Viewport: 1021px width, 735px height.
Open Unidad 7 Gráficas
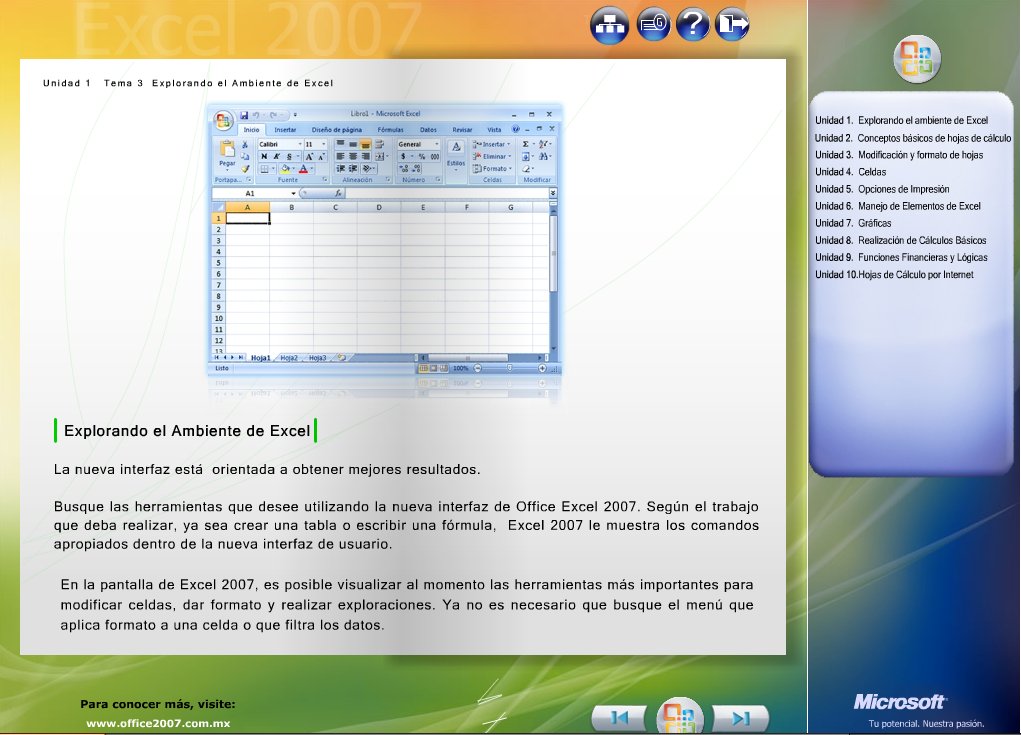click(853, 223)
